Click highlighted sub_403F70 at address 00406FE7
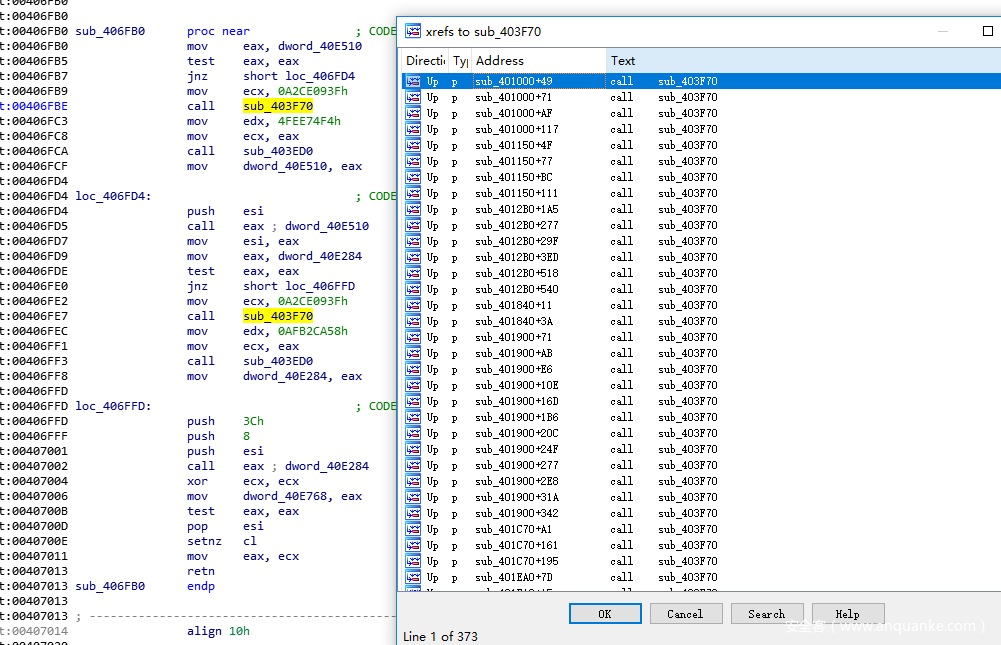1001x645 pixels. [278, 316]
